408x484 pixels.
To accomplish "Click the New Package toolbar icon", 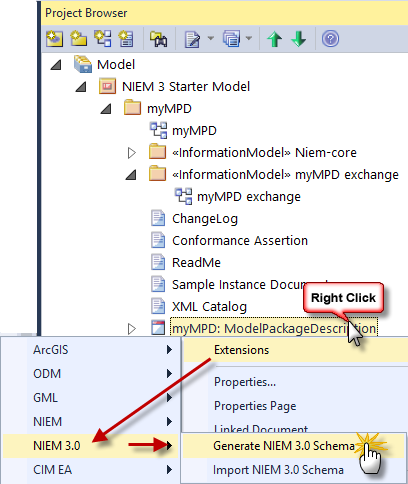I will [78, 38].
